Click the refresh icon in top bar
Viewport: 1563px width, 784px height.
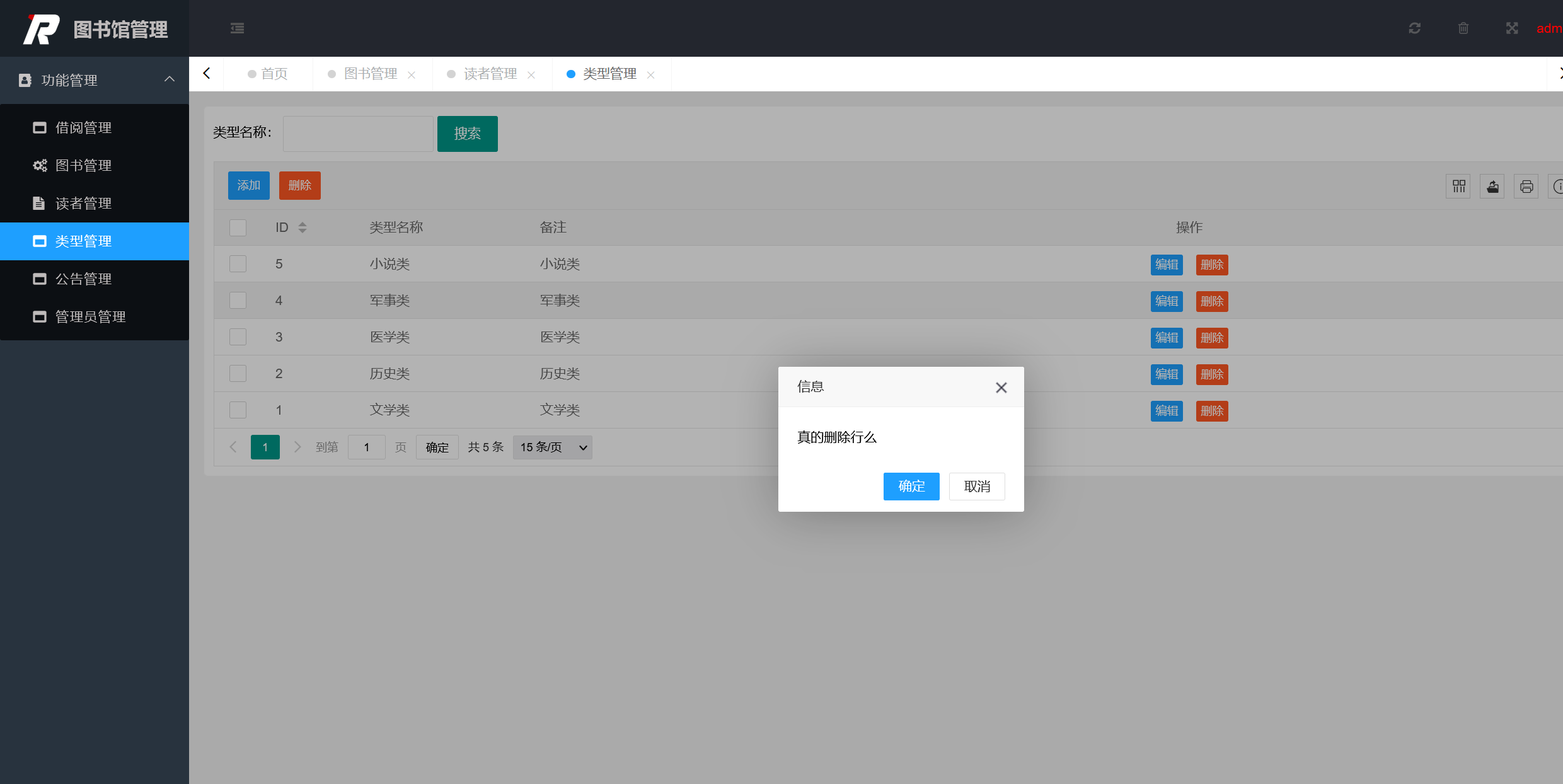1414,28
